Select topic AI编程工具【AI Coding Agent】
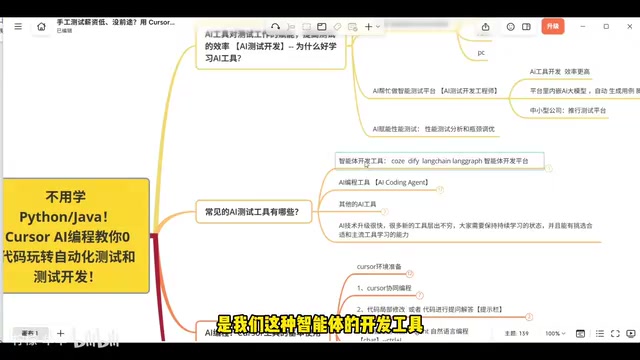The image size is (640, 360). click(x=383, y=182)
